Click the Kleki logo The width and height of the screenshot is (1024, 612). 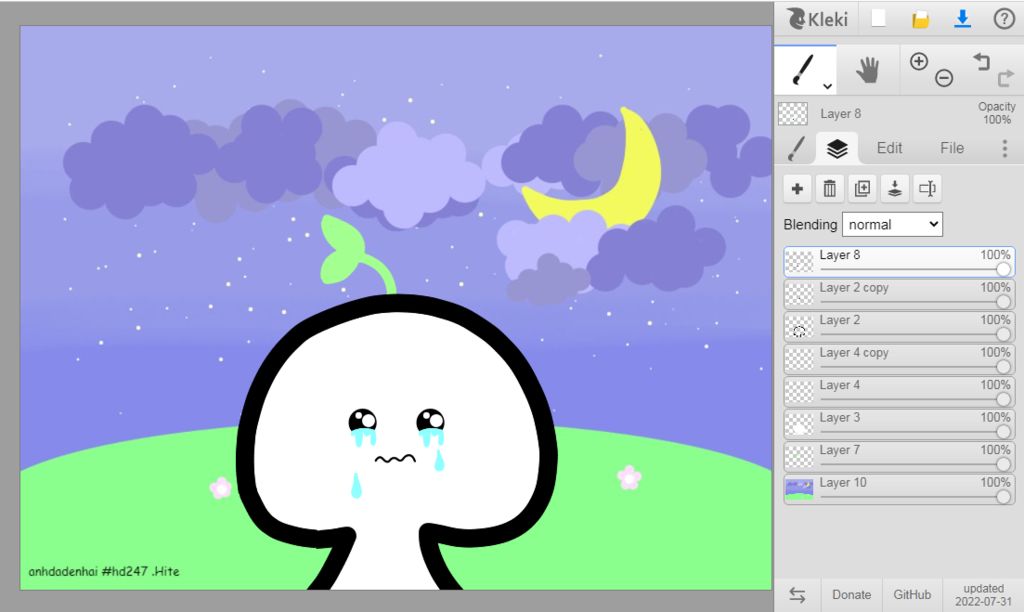click(817, 18)
